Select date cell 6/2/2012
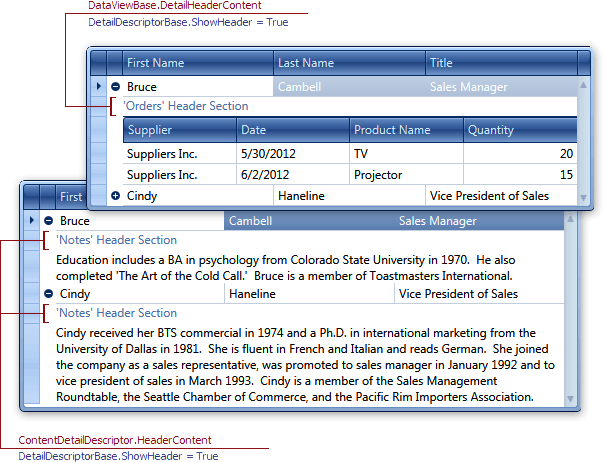 click(x=293, y=175)
